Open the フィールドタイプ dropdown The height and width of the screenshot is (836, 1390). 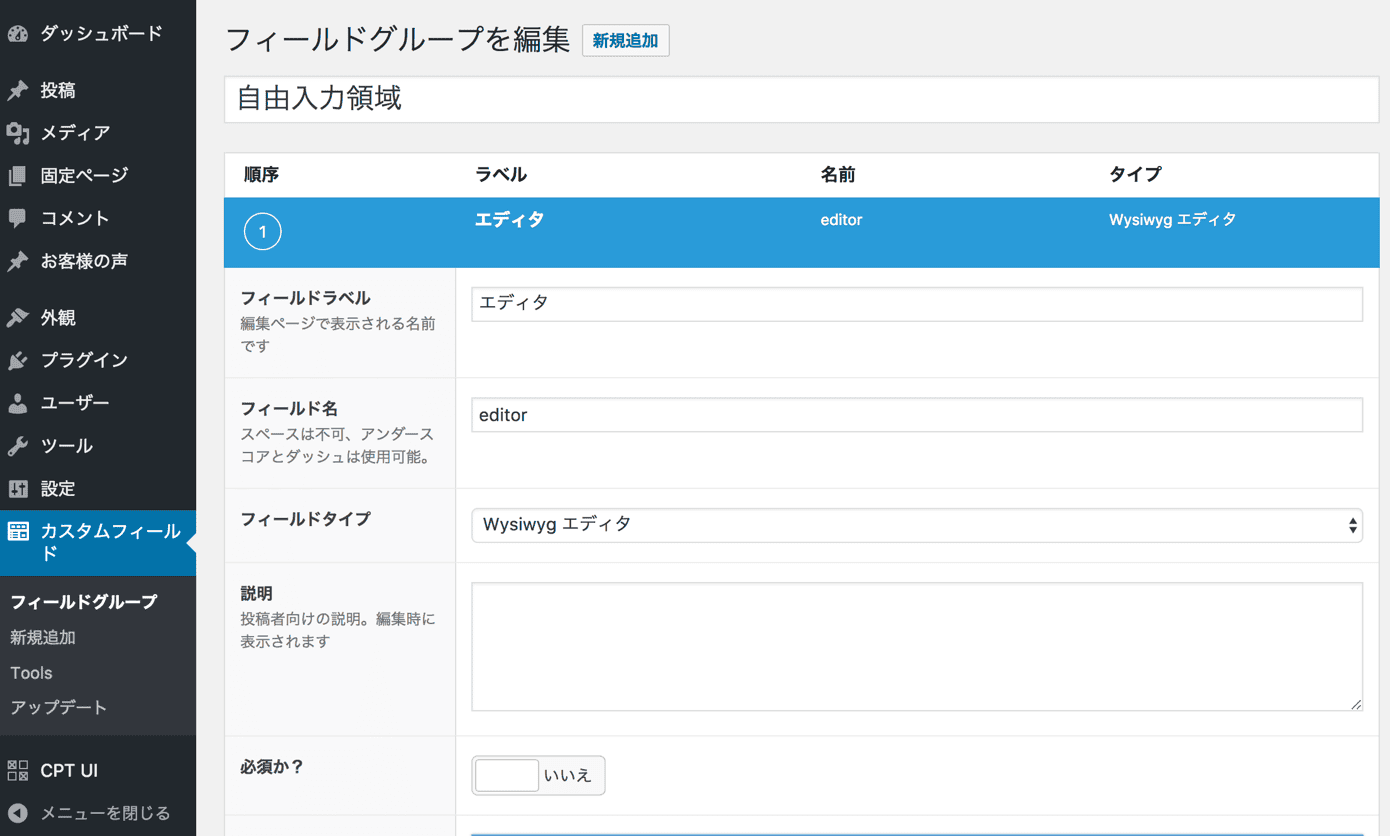[x=917, y=525]
